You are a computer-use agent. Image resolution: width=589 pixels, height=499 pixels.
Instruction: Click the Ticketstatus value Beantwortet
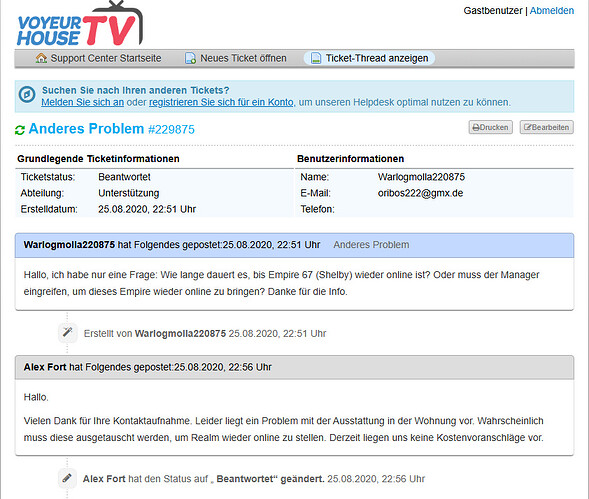click(124, 177)
